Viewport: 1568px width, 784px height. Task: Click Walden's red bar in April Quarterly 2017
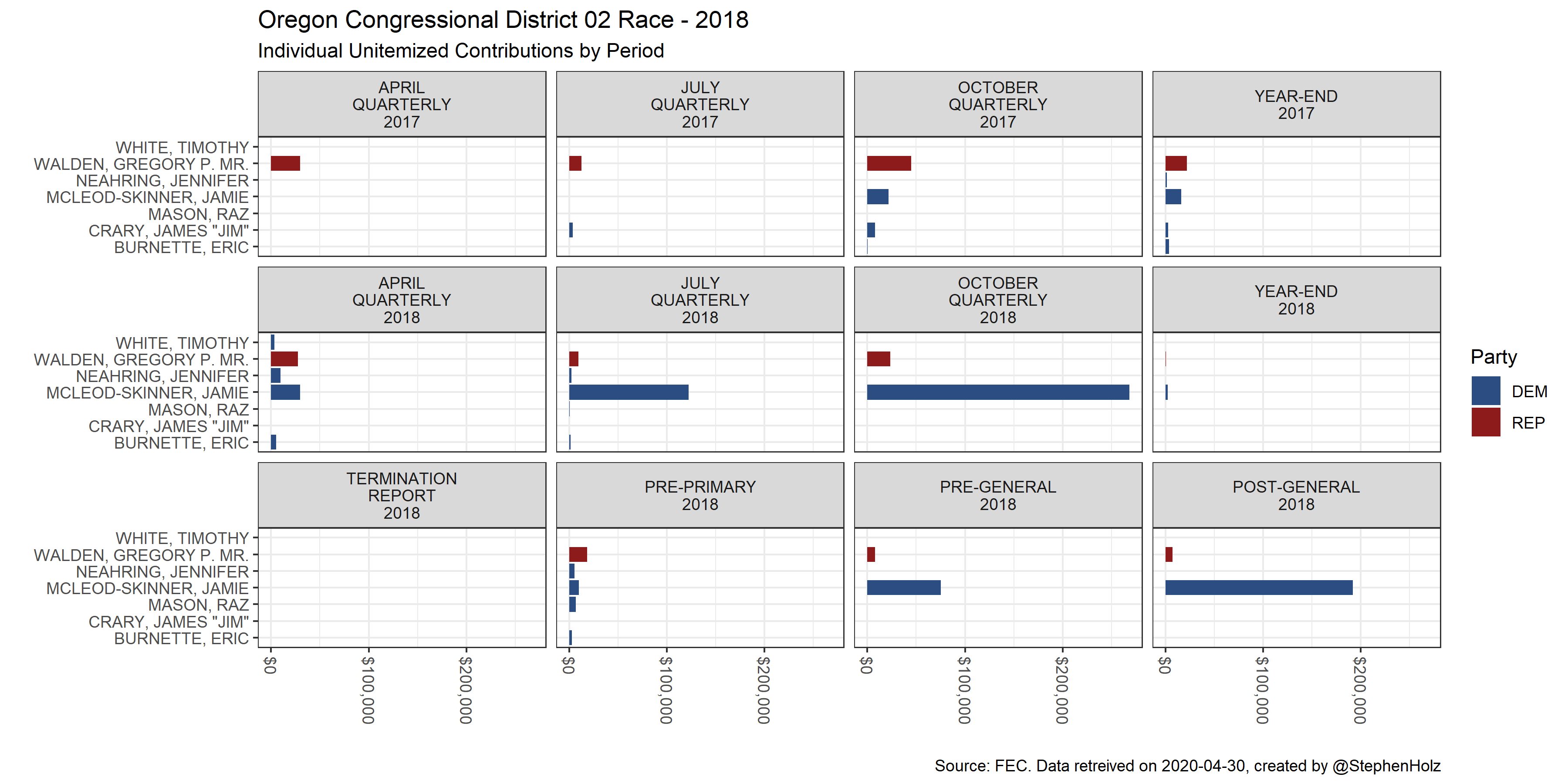[285, 163]
